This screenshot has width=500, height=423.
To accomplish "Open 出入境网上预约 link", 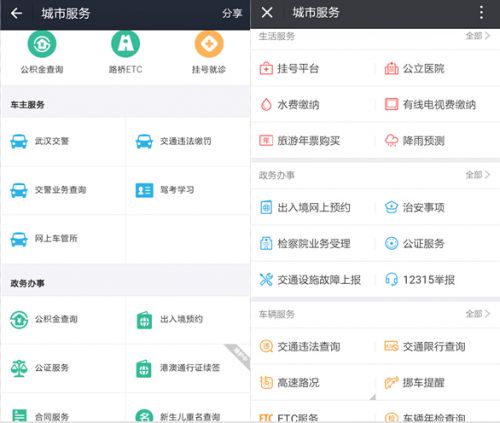I will [x=313, y=208].
